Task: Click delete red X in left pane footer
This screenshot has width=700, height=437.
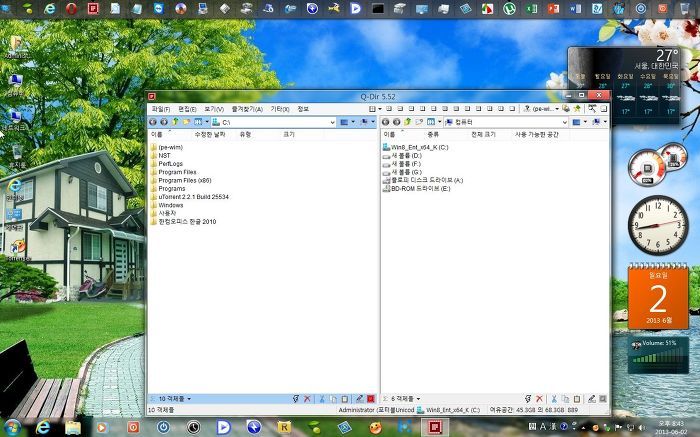Action: pyautogui.click(x=307, y=399)
